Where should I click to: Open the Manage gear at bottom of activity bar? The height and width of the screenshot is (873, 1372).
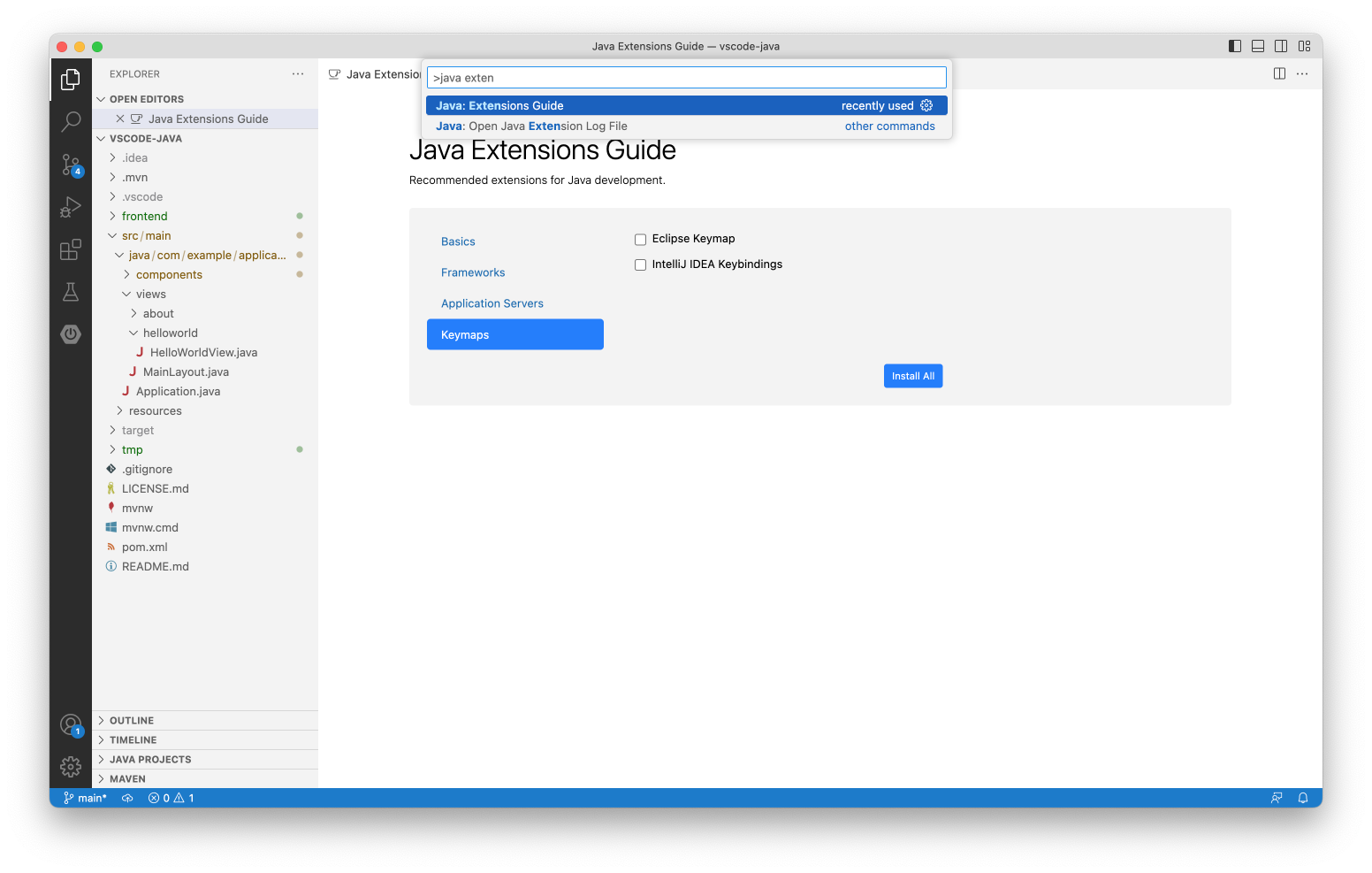pyautogui.click(x=71, y=767)
